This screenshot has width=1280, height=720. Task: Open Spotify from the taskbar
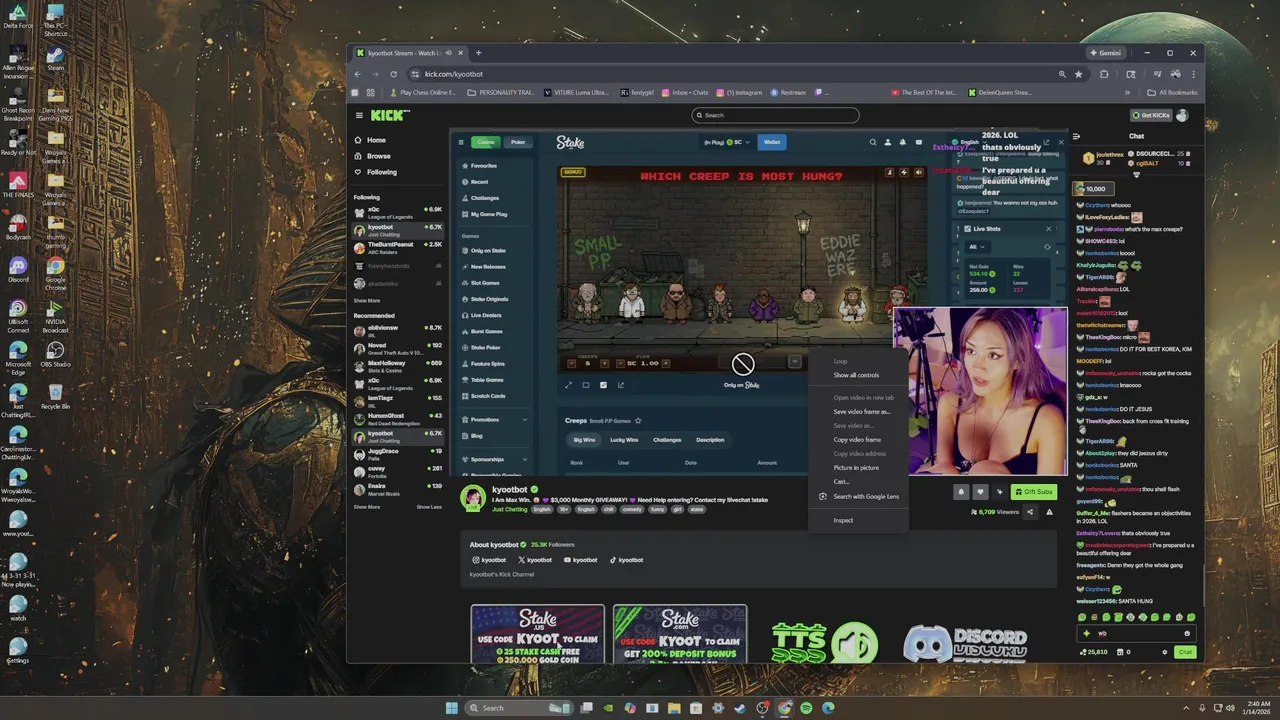[806, 708]
